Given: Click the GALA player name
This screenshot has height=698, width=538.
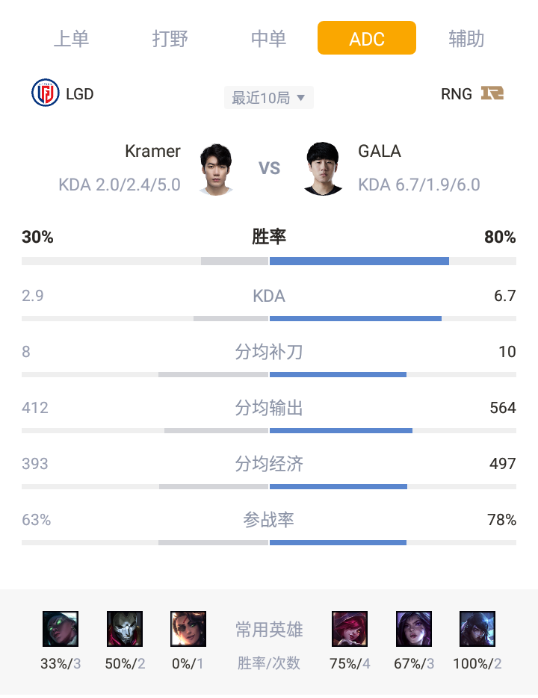Looking at the screenshot, I should [x=380, y=151].
